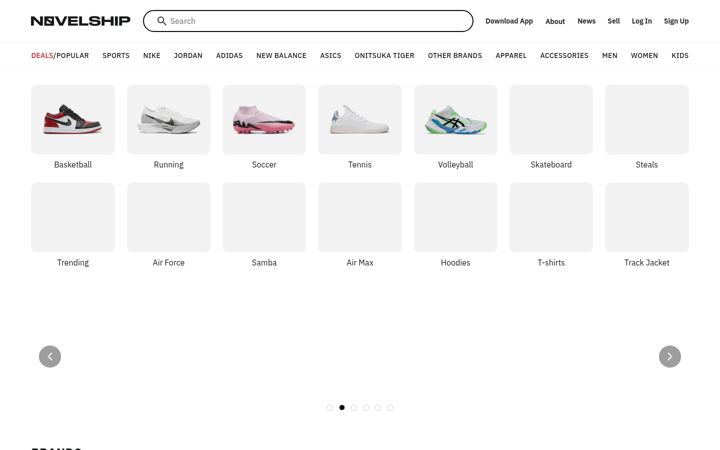
Task: Open the Deals menu item
Action: (x=42, y=56)
